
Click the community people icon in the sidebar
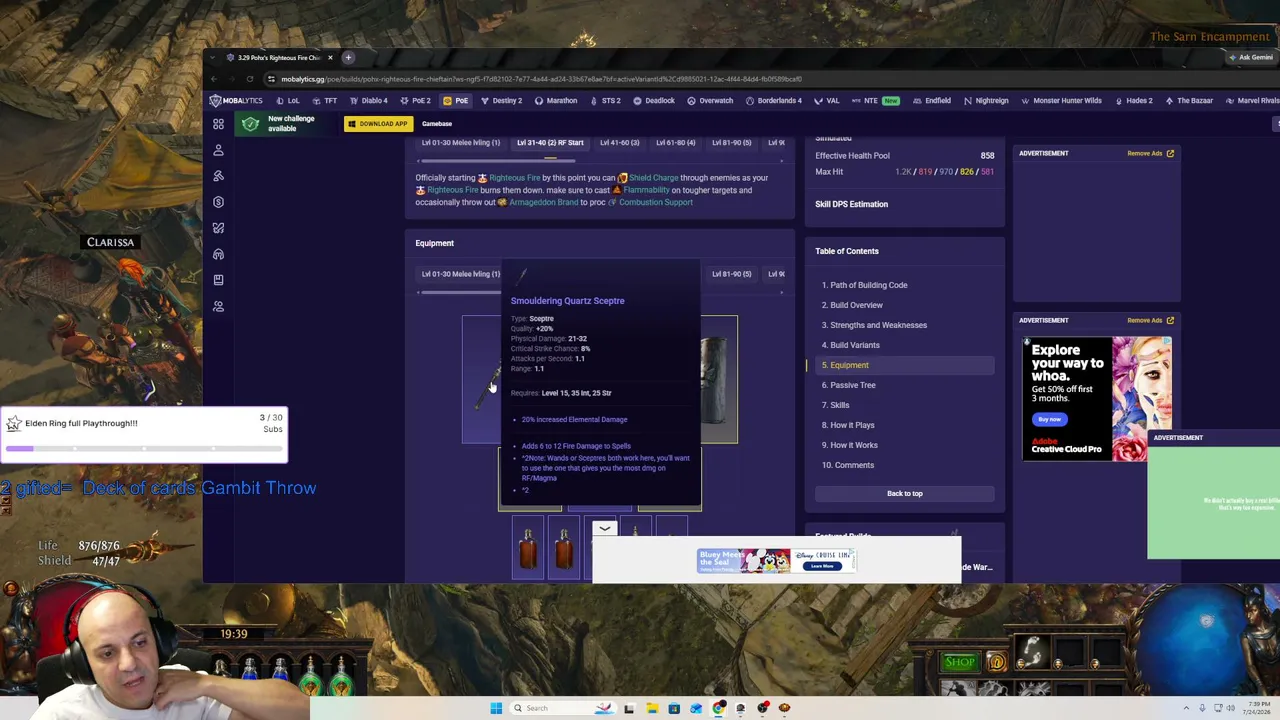point(218,306)
